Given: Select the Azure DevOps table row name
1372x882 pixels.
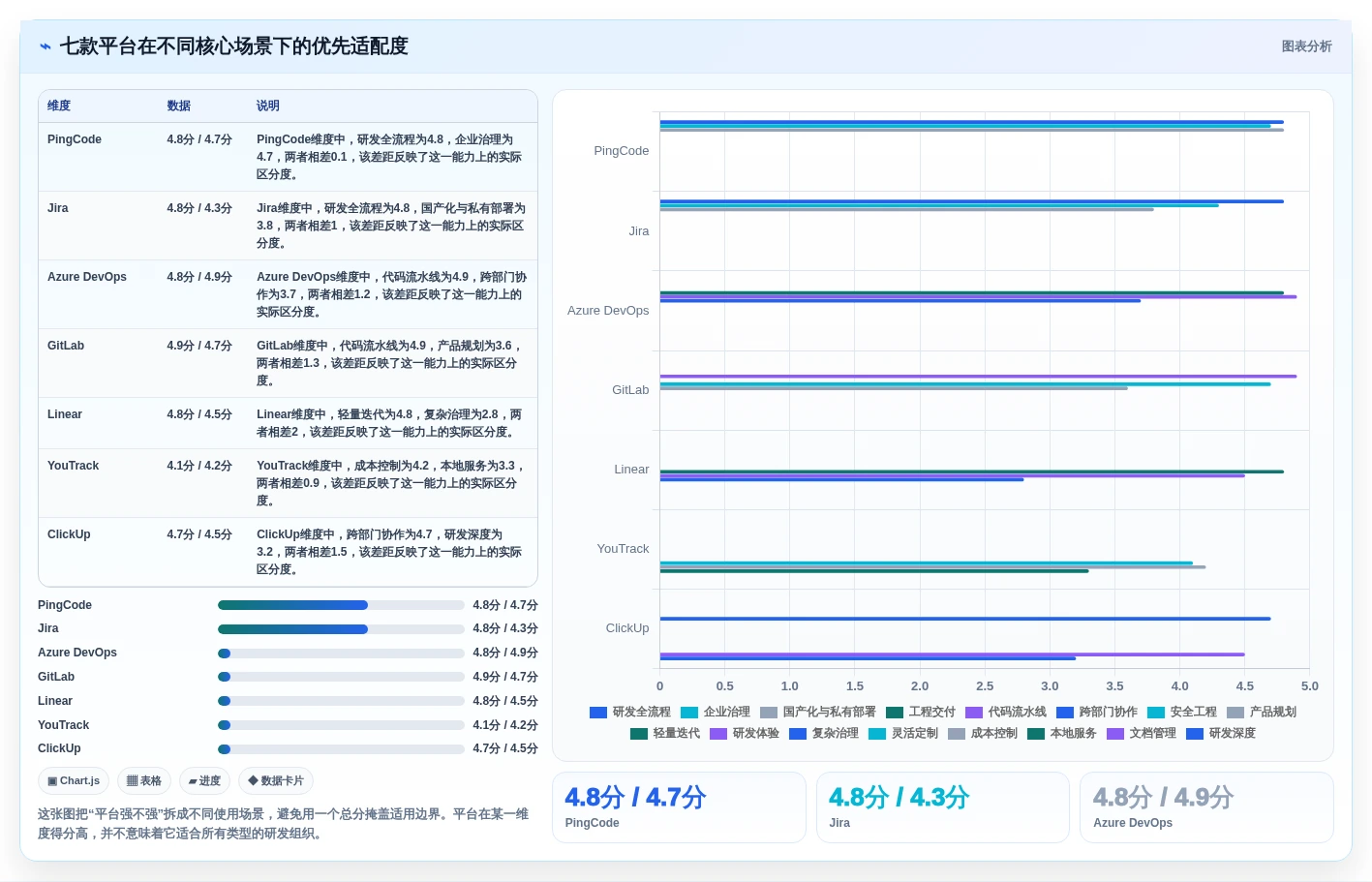Looking at the screenshot, I should [x=87, y=277].
